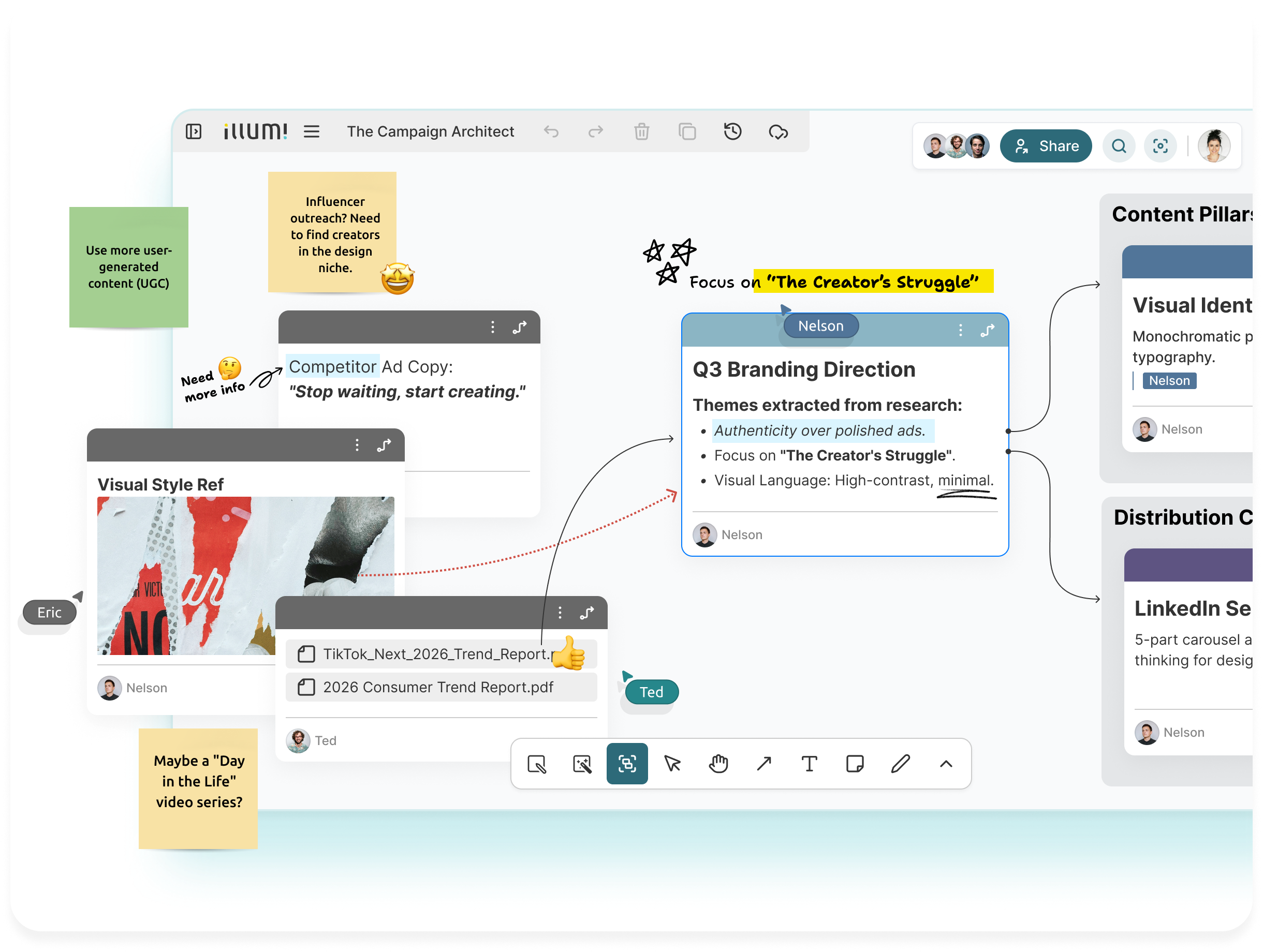Select the pencil draw tool
The width and height of the screenshot is (1263, 952).
901,764
